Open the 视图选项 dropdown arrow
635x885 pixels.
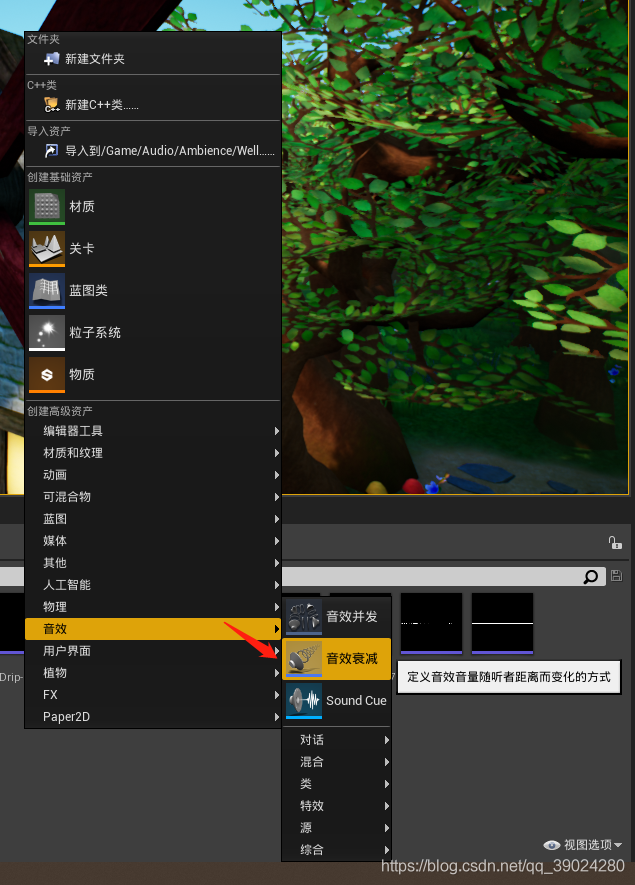click(618, 845)
